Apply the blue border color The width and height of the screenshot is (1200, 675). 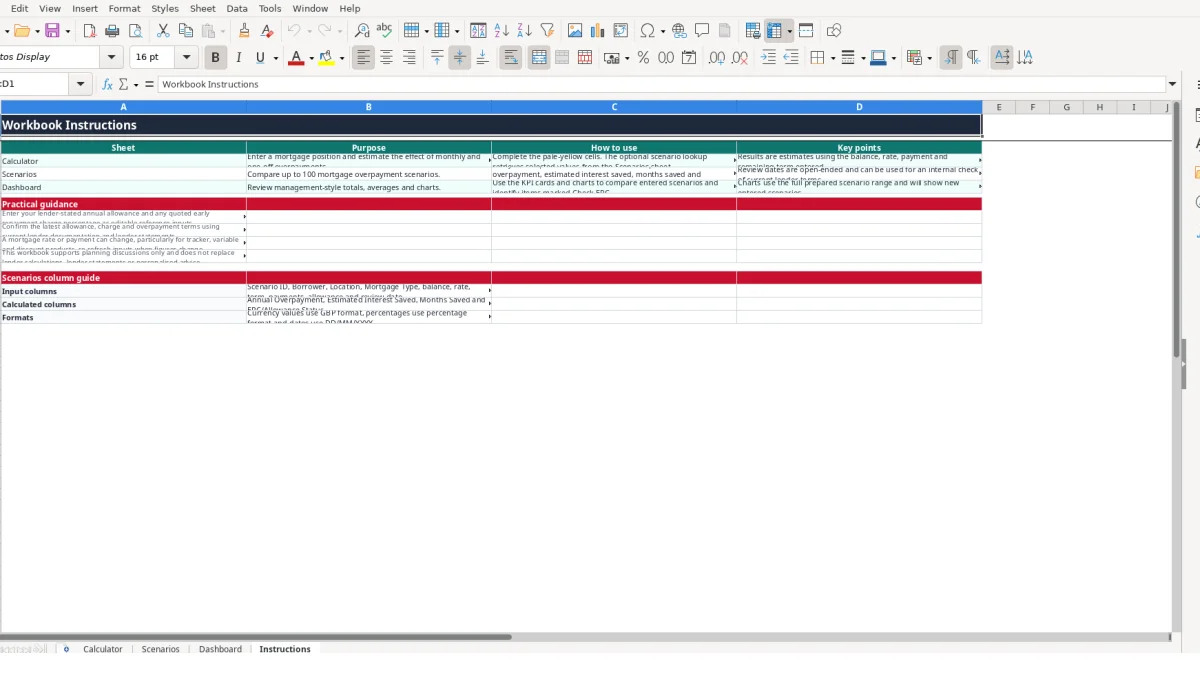pos(877,58)
